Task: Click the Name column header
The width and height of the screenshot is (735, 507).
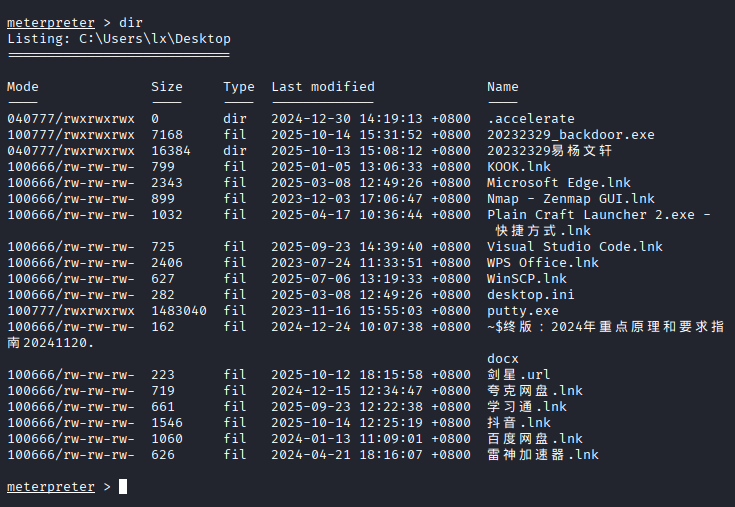Action: [x=503, y=87]
